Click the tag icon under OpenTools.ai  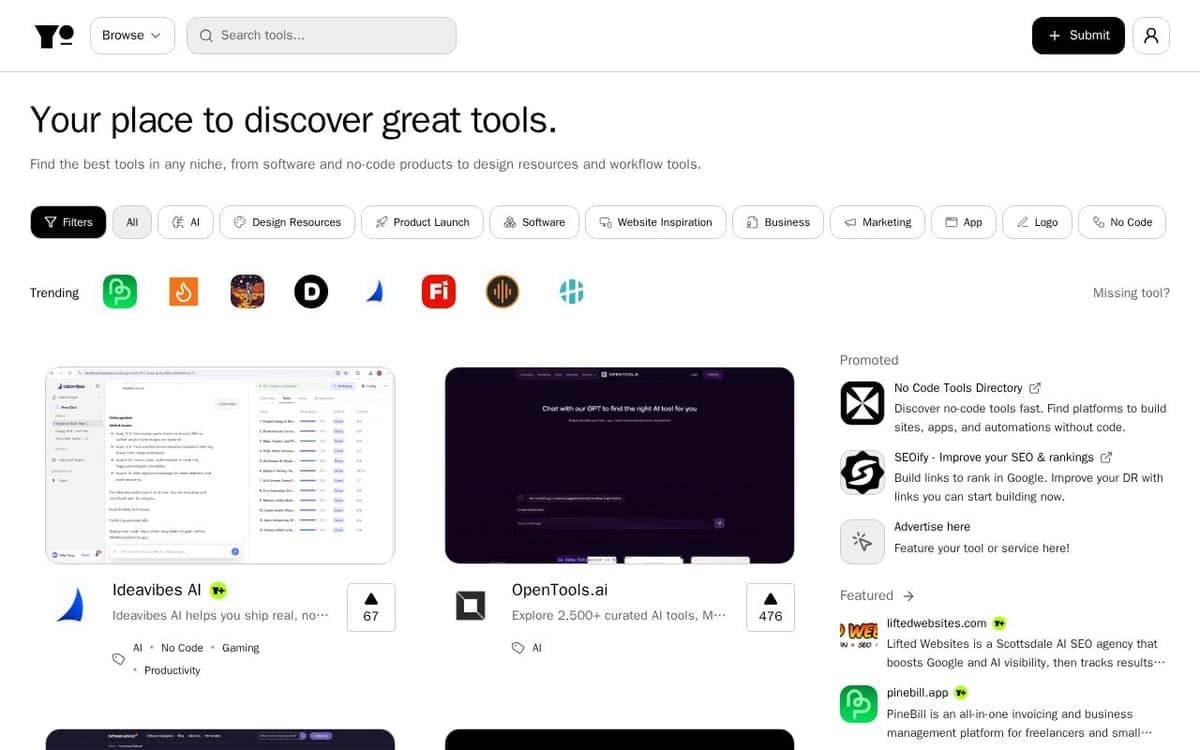pyautogui.click(x=518, y=648)
